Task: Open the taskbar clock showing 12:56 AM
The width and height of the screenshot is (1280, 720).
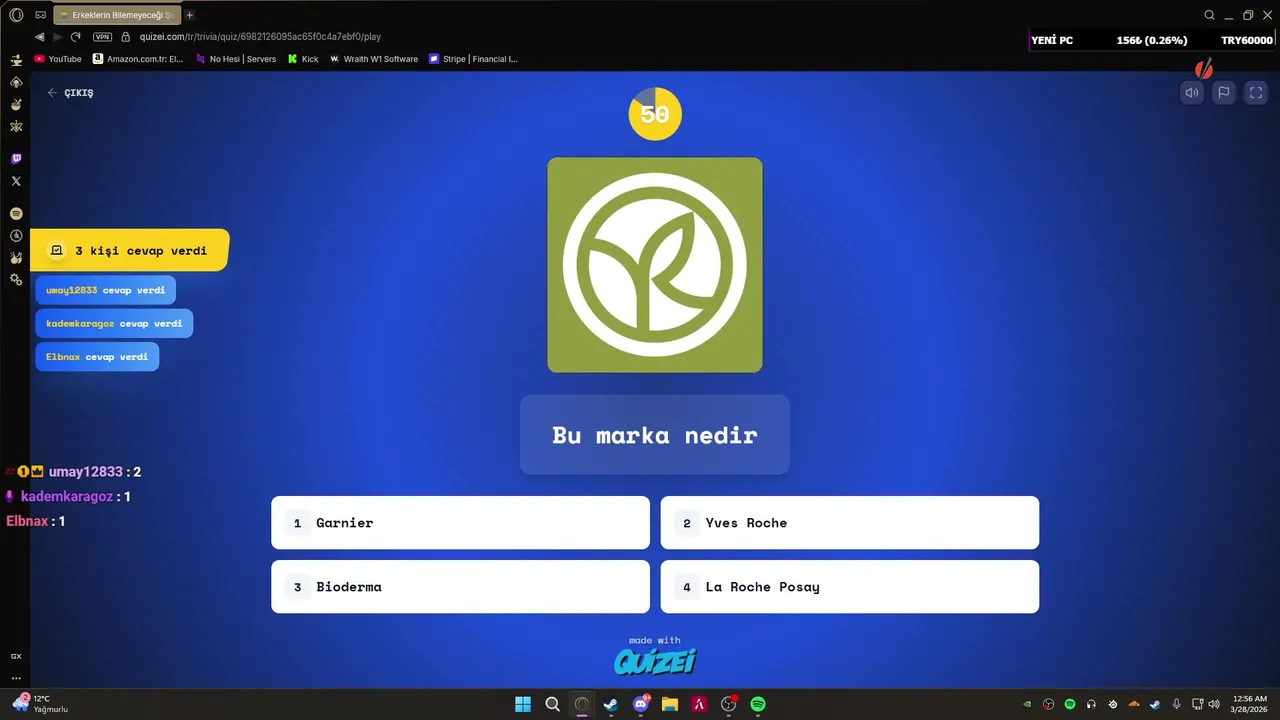Action: (1250, 704)
